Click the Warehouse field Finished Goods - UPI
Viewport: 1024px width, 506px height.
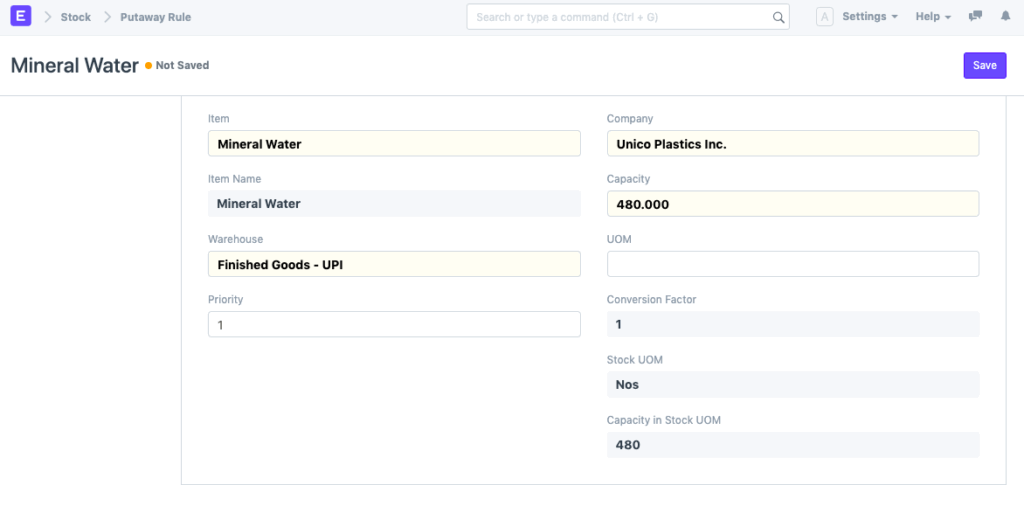pos(393,264)
